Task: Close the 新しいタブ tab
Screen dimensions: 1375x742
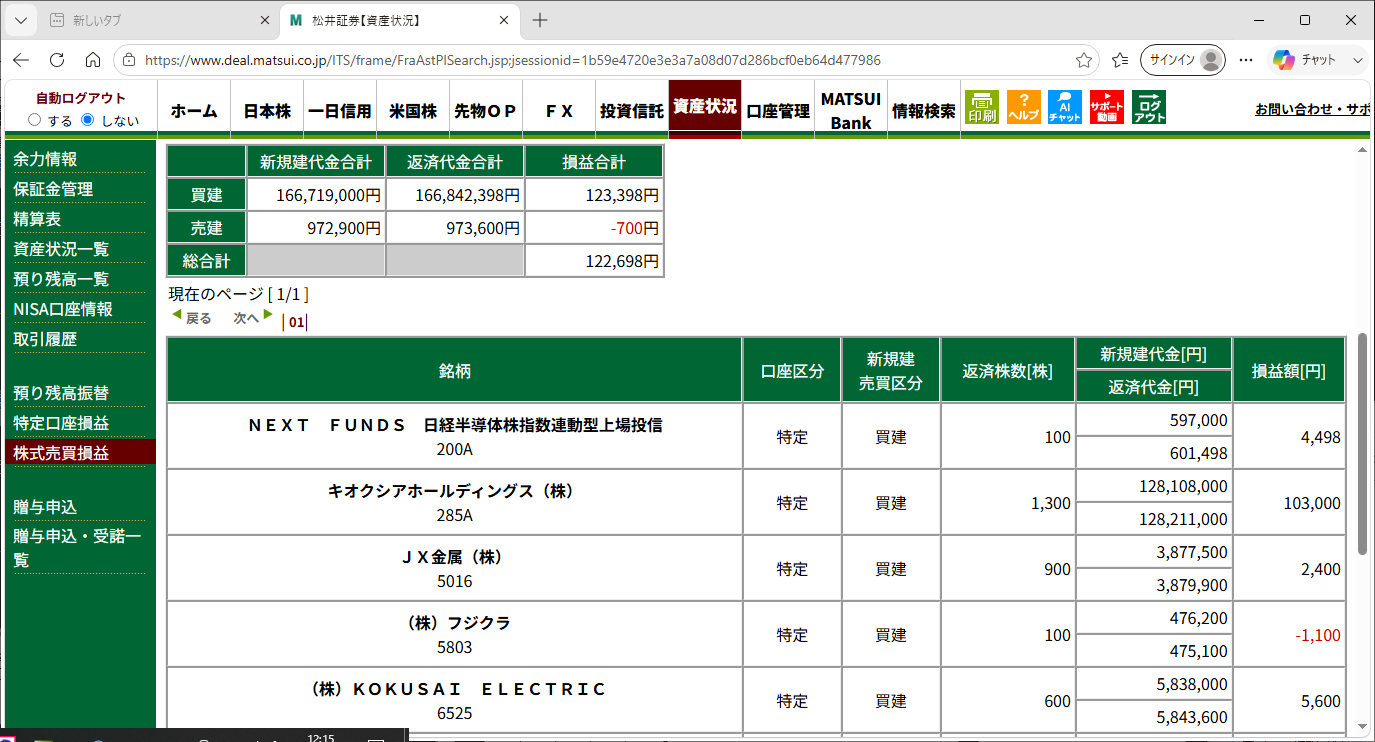Action: 265,20
